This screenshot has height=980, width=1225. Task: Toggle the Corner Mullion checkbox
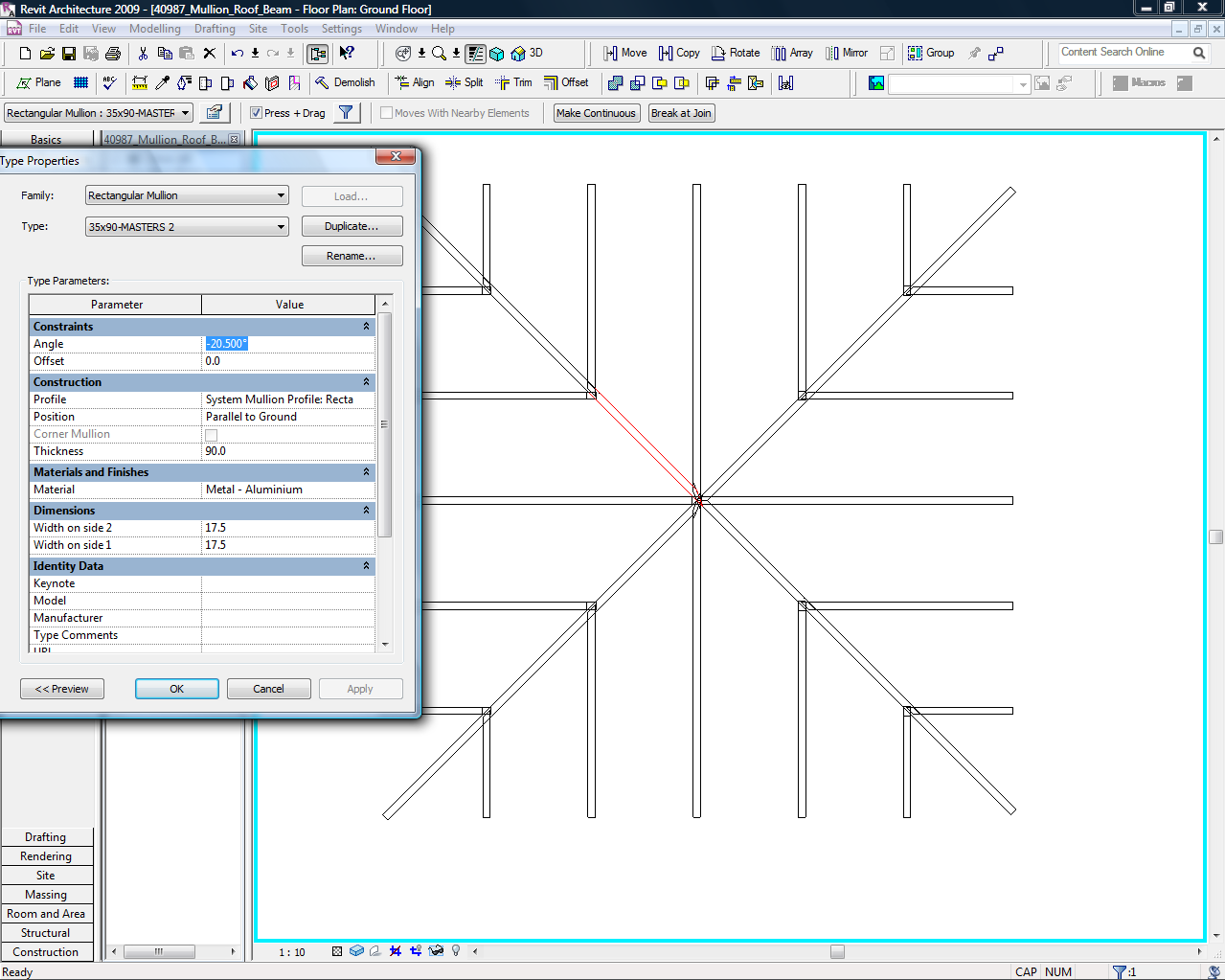(x=212, y=435)
